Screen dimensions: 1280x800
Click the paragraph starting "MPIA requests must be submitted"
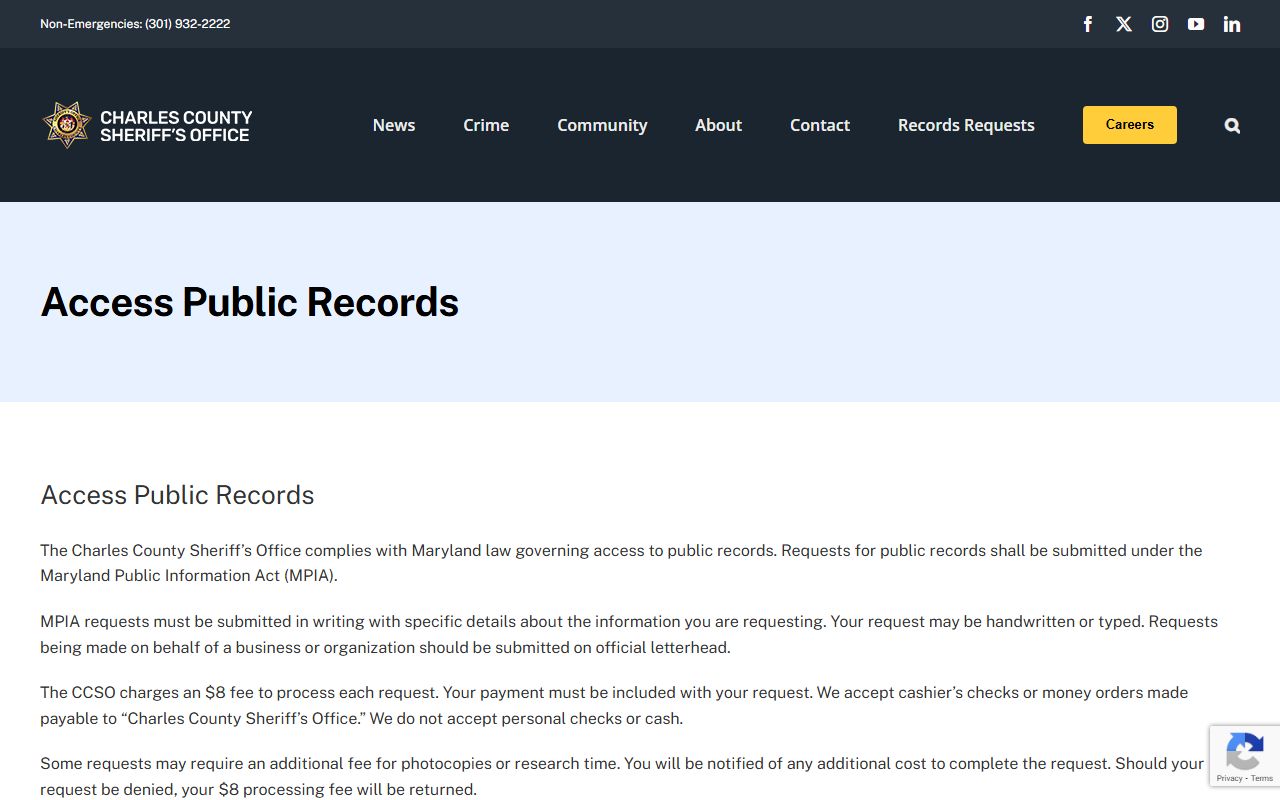click(x=629, y=634)
